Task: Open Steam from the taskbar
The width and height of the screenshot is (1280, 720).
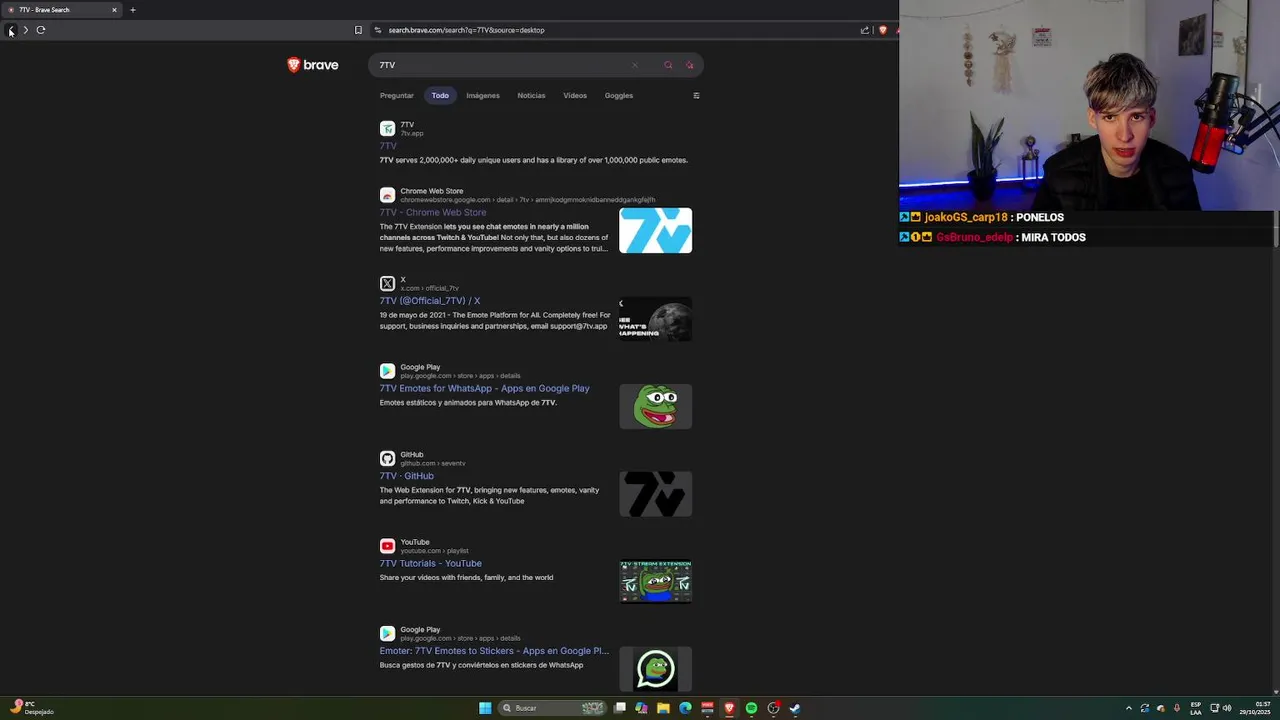Action: (795, 708)
